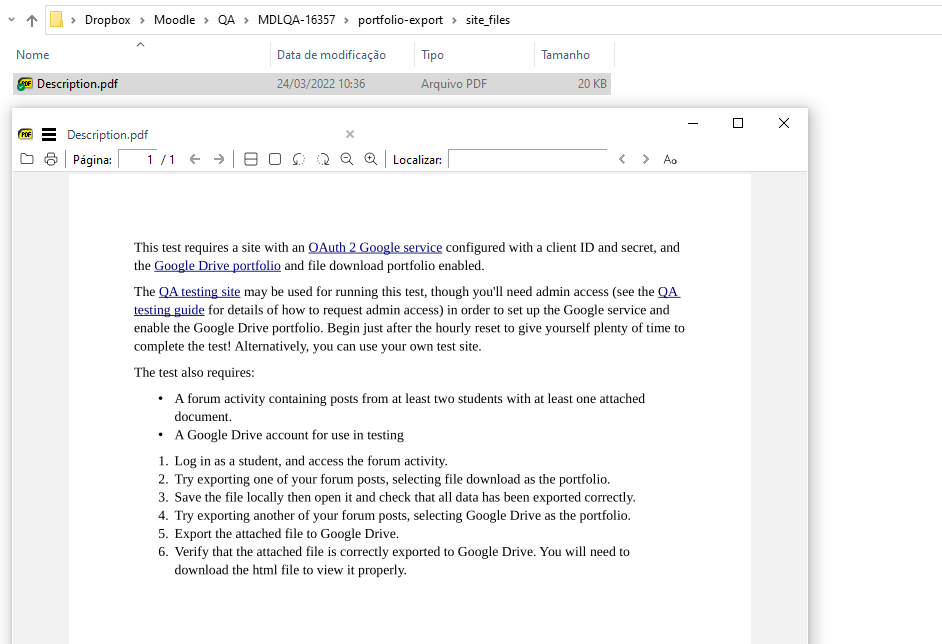Switch to continuous layout view icon
This screenshot has height=644, width=942.
251,159
